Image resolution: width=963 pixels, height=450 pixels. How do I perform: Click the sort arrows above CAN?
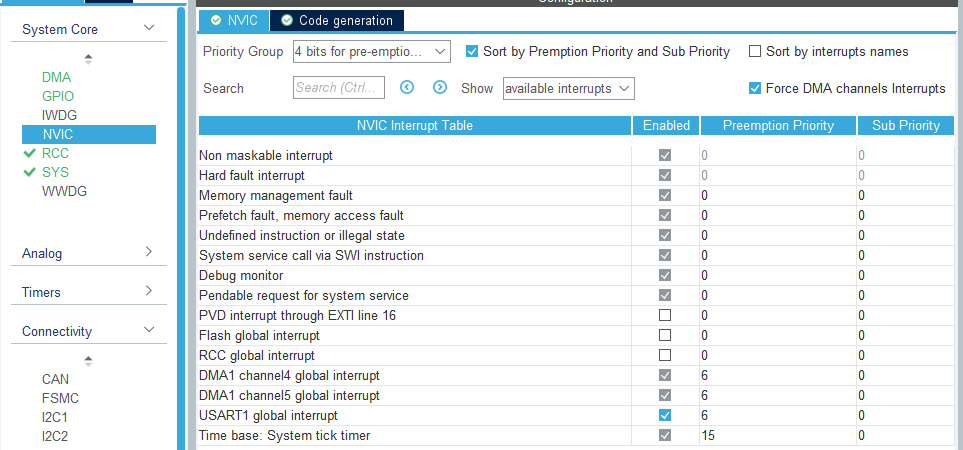coord(88,360)
